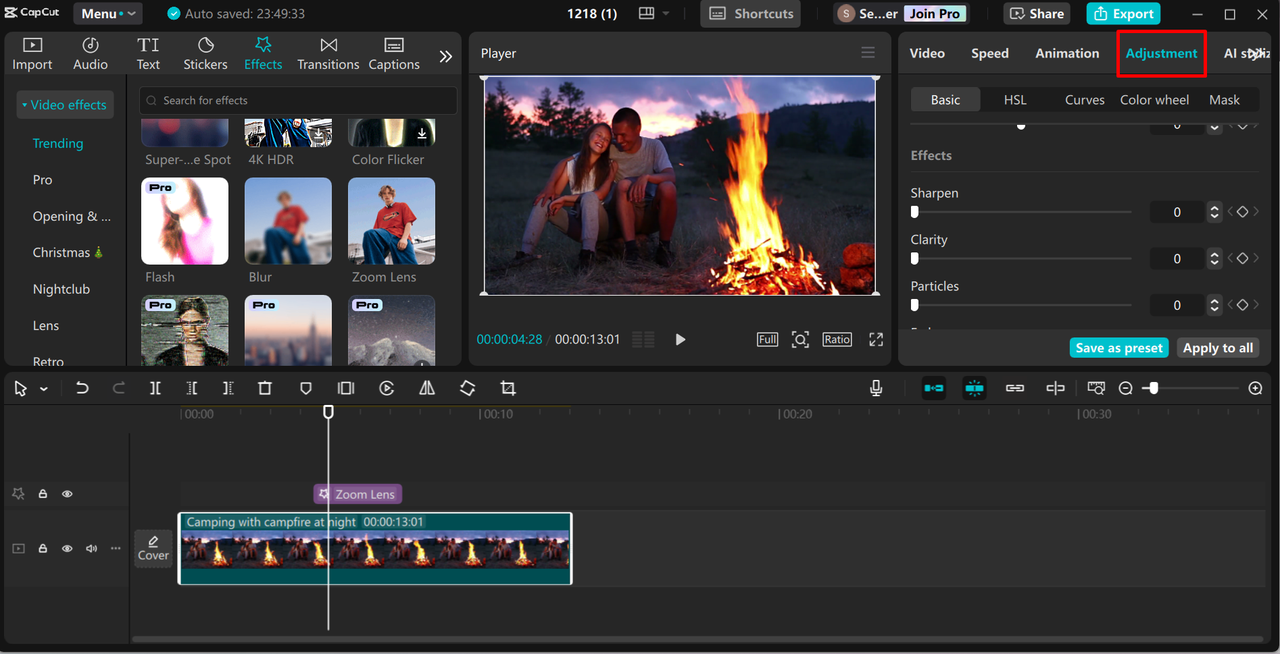The image size is (1280, 654).
Task: Mute the main video track audio
Action: click(x=91, y=549)
